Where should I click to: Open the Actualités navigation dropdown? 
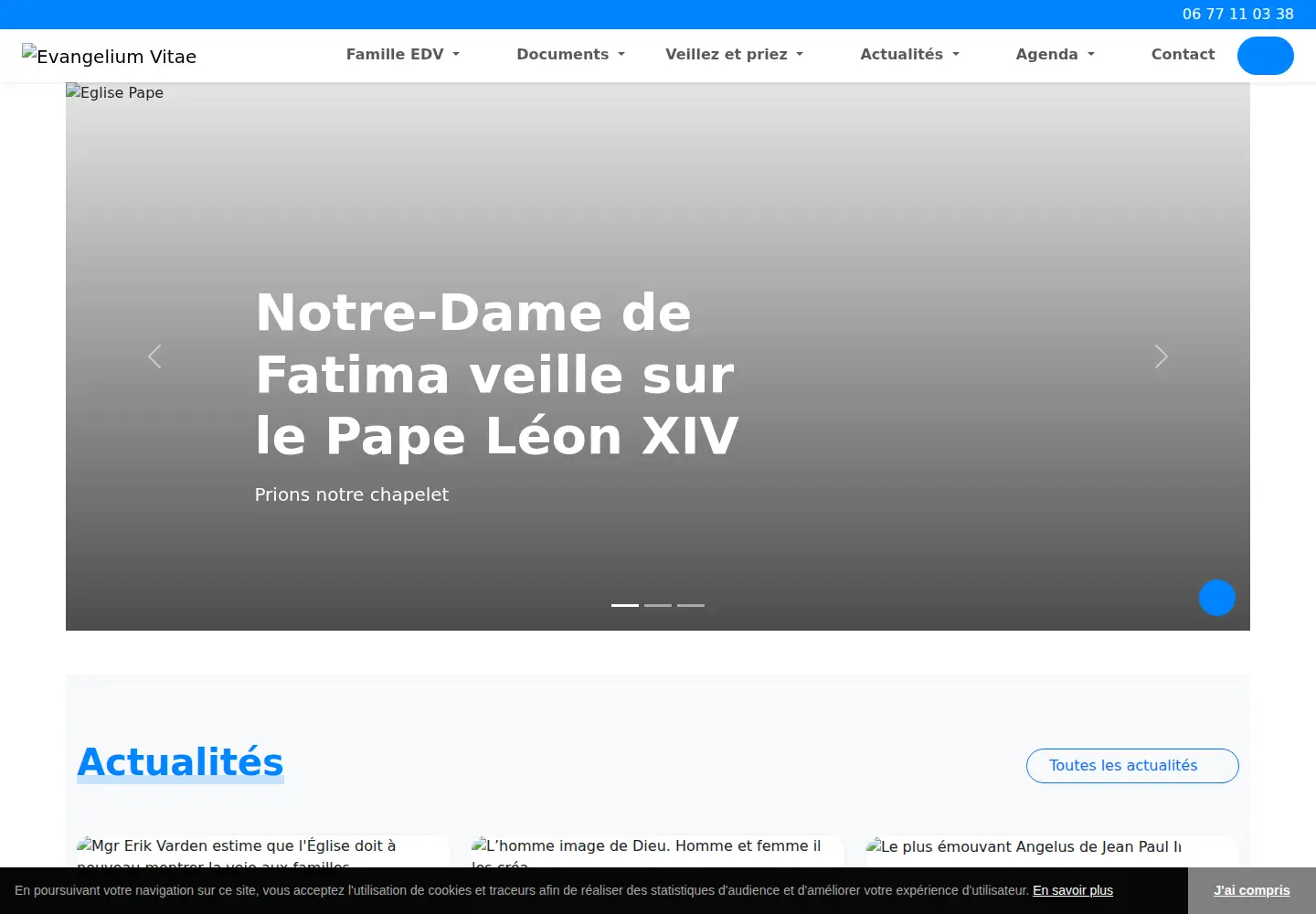pyautogui.click(x=910, y=55)
